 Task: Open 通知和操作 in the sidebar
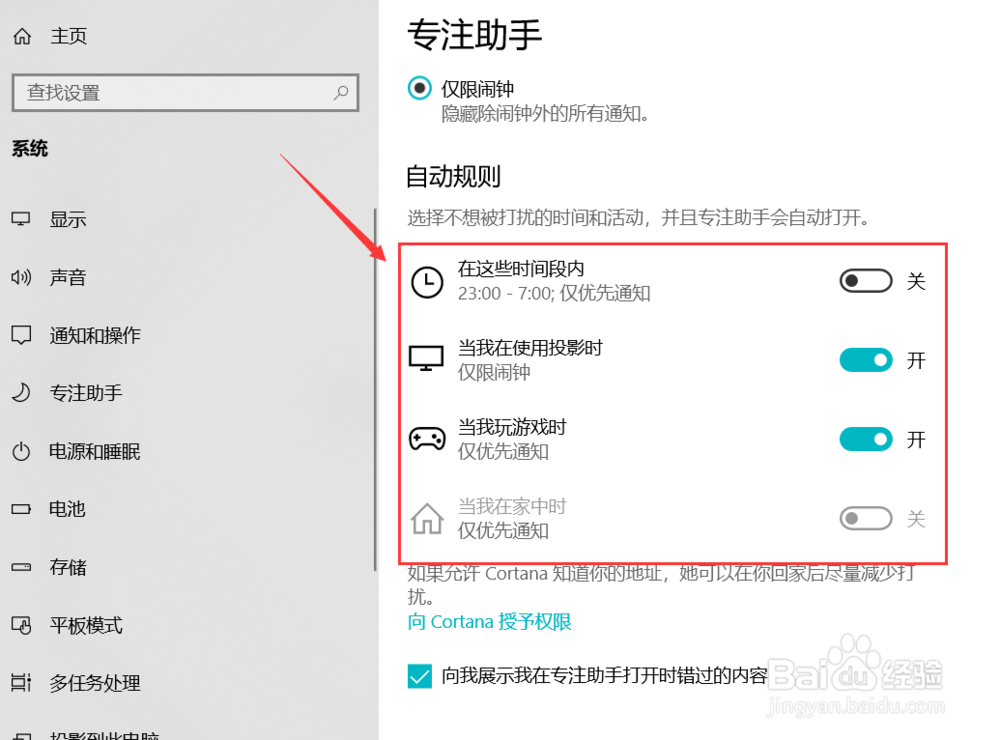coord(21,335)
